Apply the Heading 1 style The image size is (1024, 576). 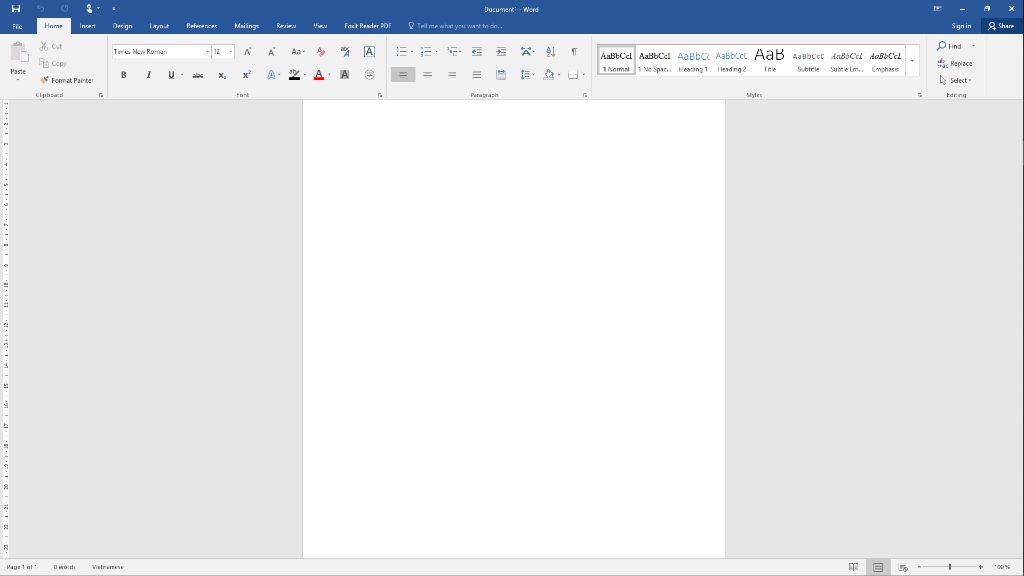[692, 61]
